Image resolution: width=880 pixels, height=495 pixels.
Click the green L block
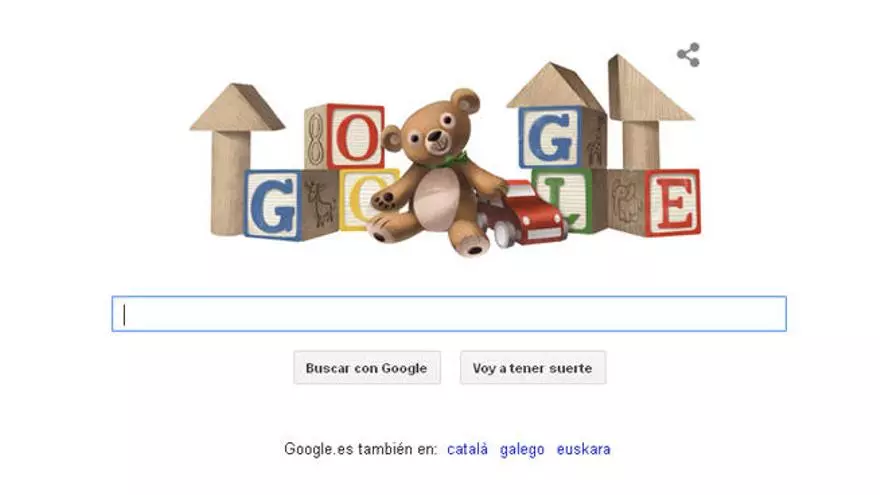(x=561, y=199)
